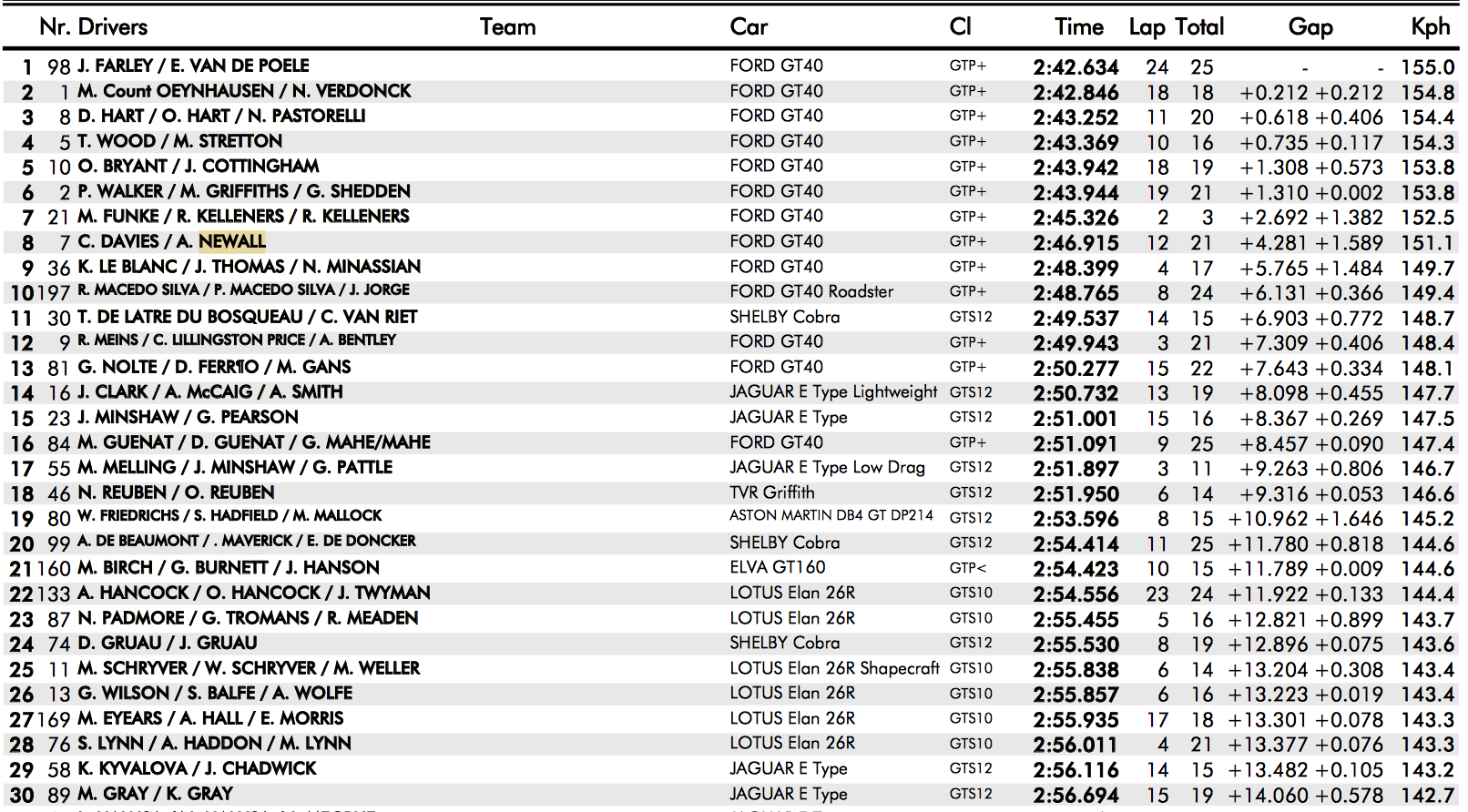
Task: Click the Car column header
Action: pyautogui.click(x=749, y=27)
